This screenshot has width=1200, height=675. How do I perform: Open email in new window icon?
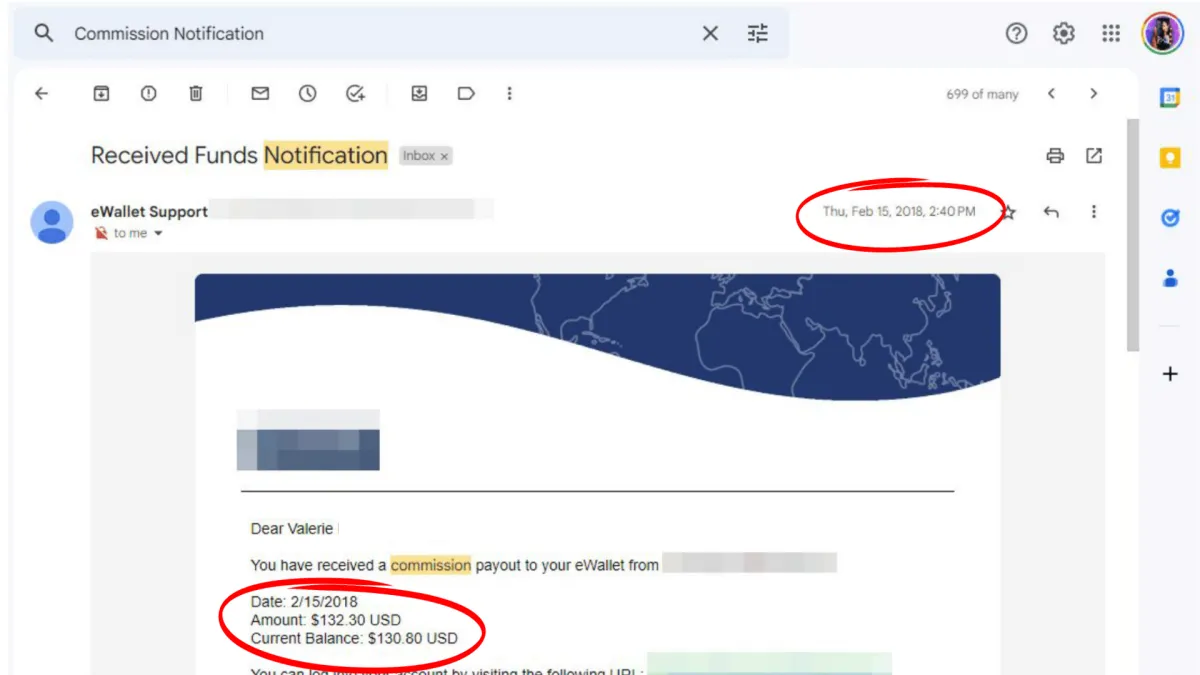coord(1094,155)
